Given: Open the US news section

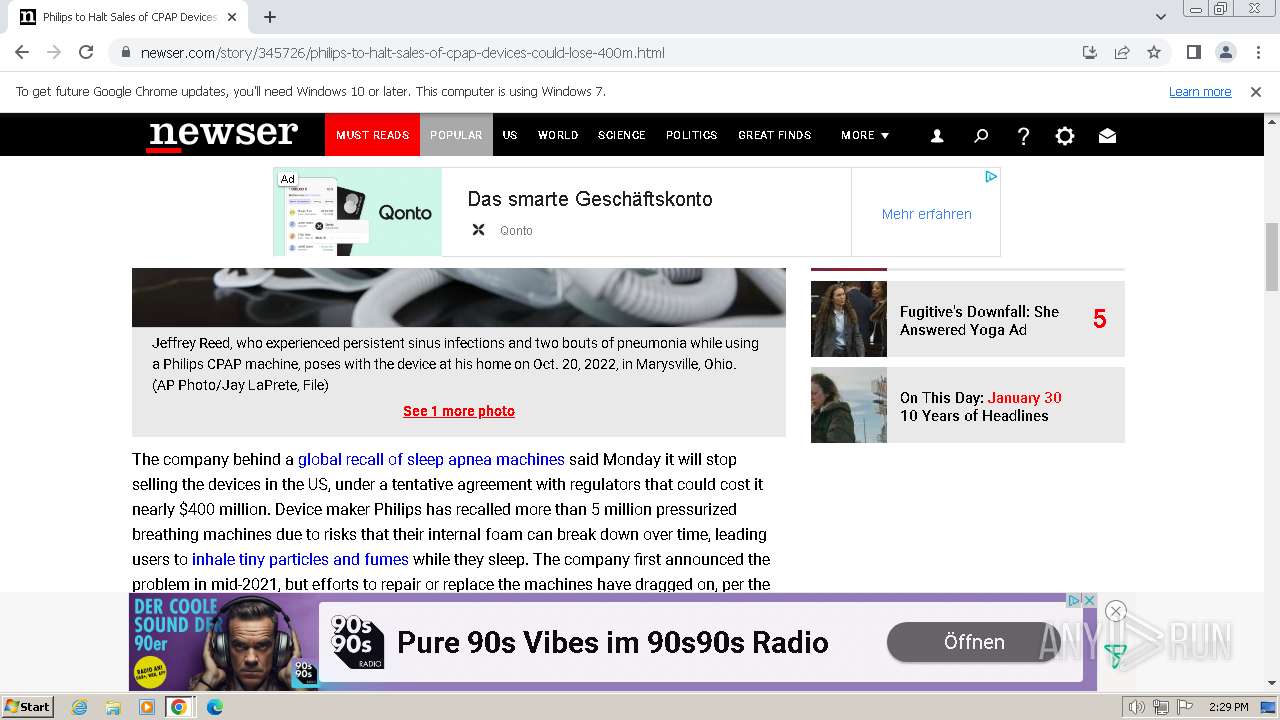Looking at the screenshot, I should pos(510,135).
